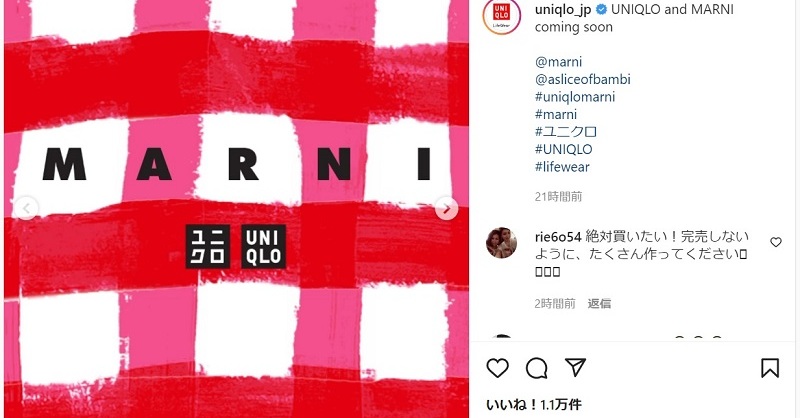The image size is (800, 418).
Task: Go to the previous image with left arrow
Action: 27,208
